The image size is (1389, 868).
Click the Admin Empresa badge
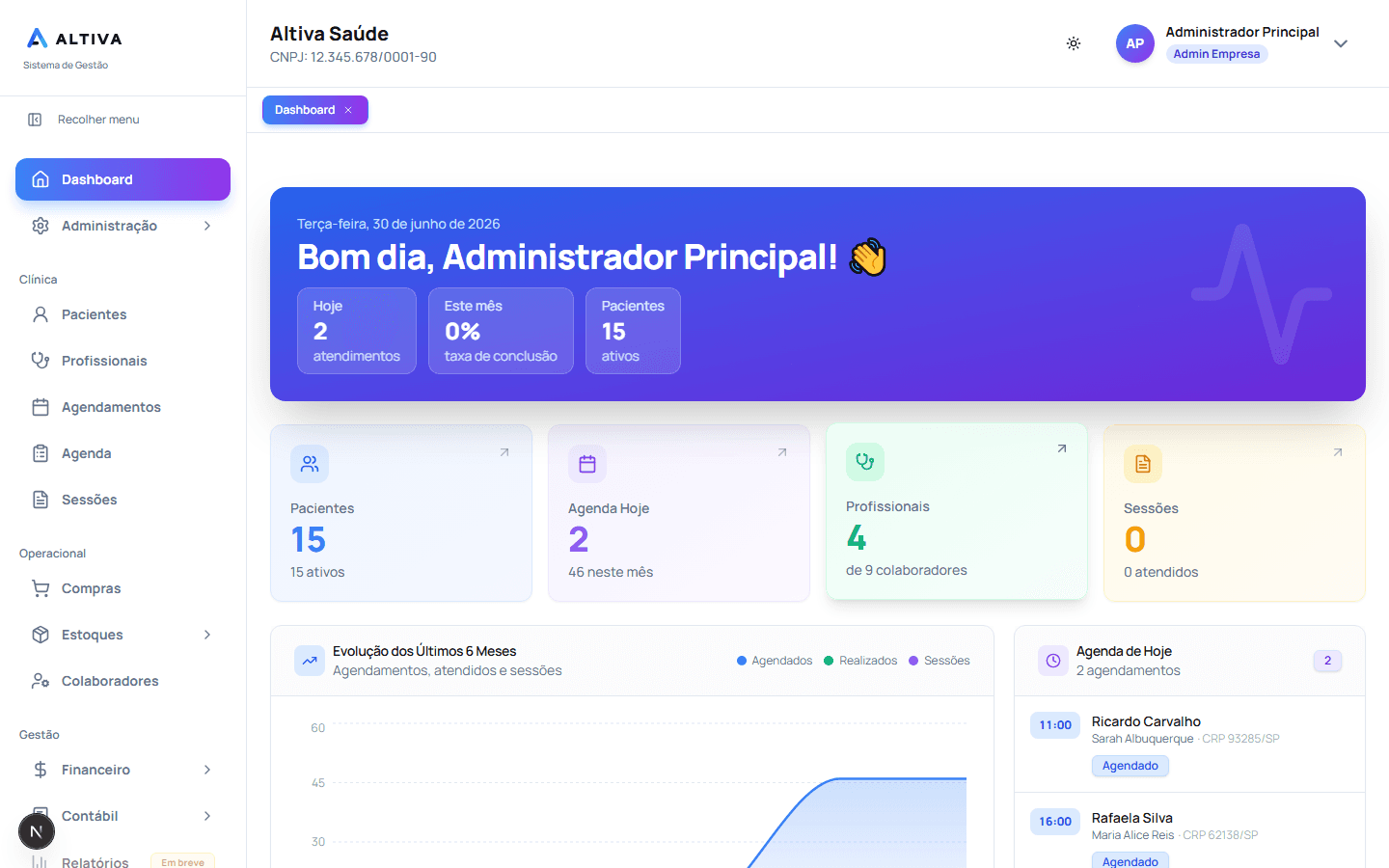pyautogui.click(x=1216, y=54)
